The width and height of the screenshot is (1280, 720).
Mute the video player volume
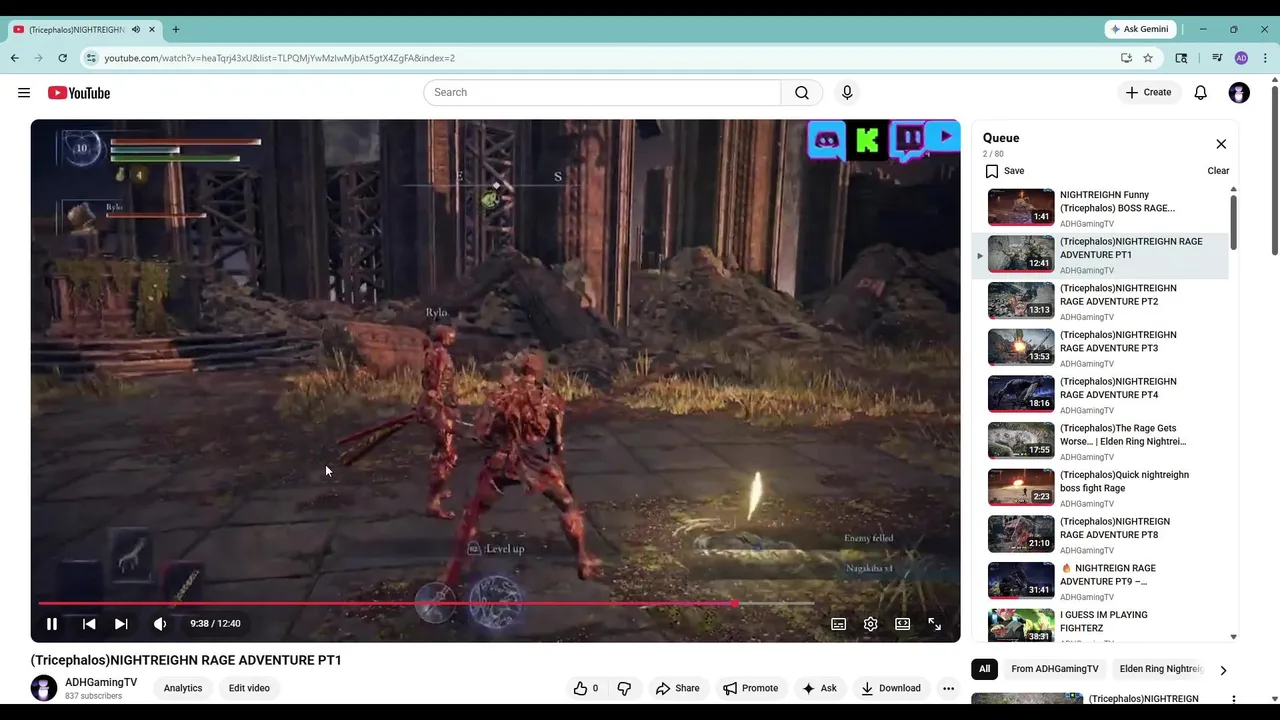pos(160,623)
